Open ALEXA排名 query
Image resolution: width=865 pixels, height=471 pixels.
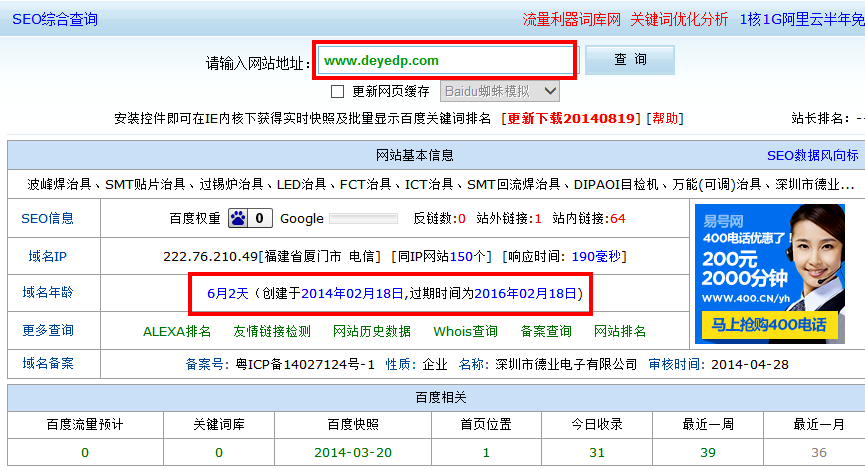pos(177,331)
